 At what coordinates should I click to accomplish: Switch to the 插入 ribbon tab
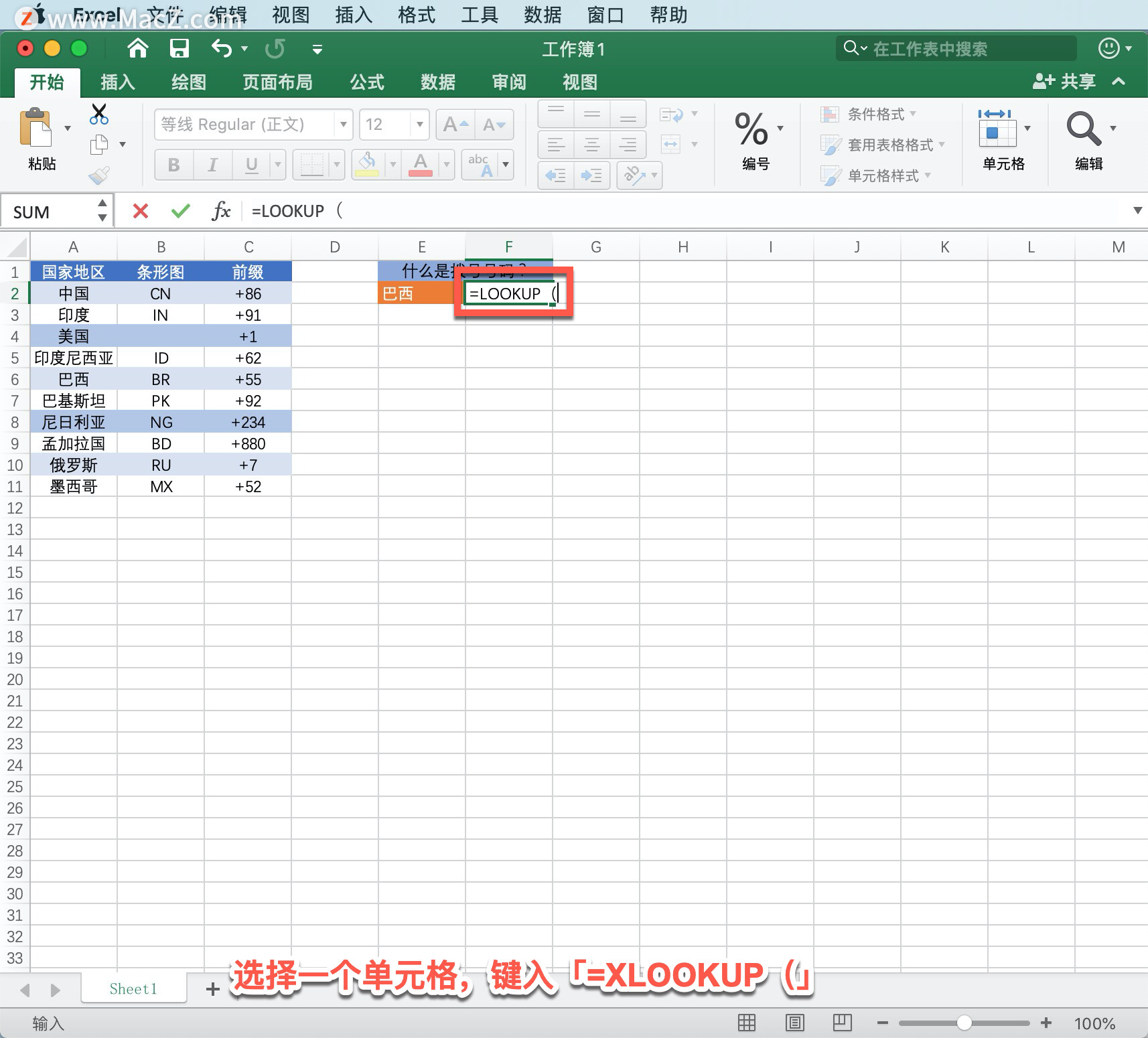click(118, 82)
